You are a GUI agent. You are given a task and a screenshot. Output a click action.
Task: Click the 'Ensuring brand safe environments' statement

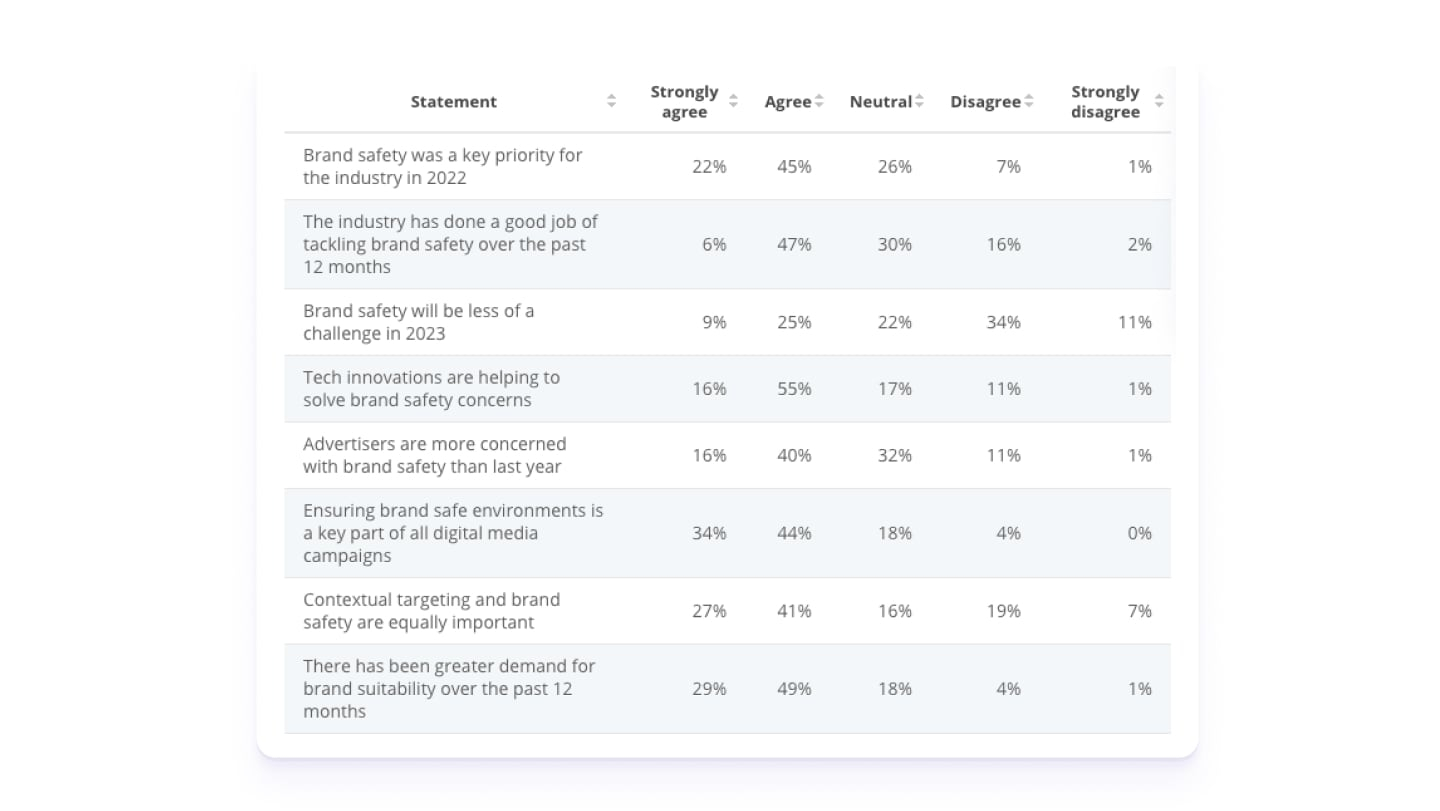(453, 532)
